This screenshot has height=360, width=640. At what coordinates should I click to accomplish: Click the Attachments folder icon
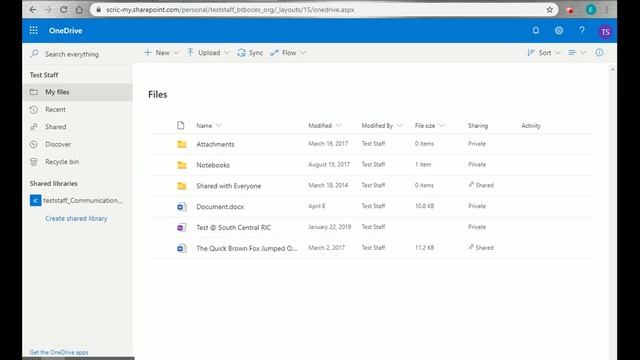(182, 144)
